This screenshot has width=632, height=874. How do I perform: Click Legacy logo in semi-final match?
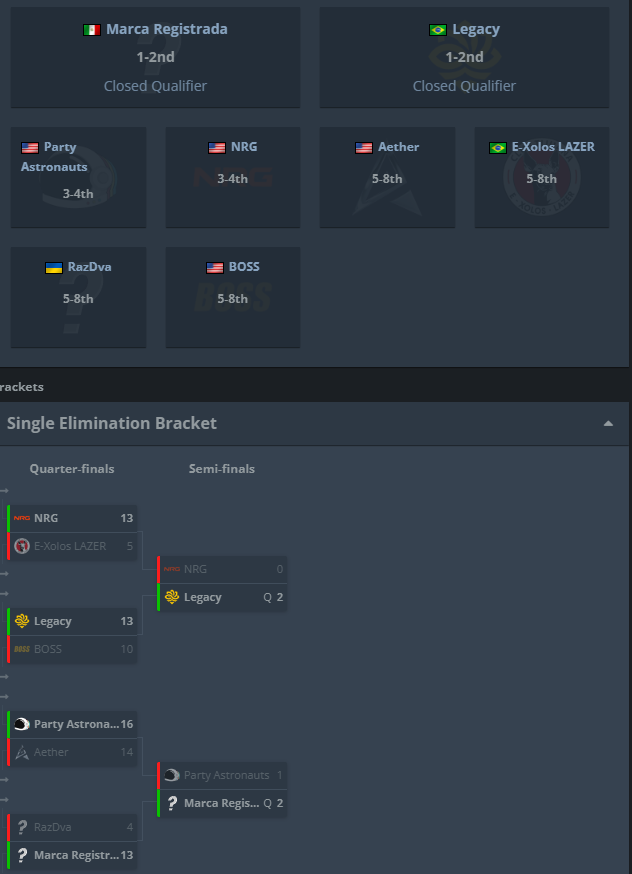click(x=172, y=597)
